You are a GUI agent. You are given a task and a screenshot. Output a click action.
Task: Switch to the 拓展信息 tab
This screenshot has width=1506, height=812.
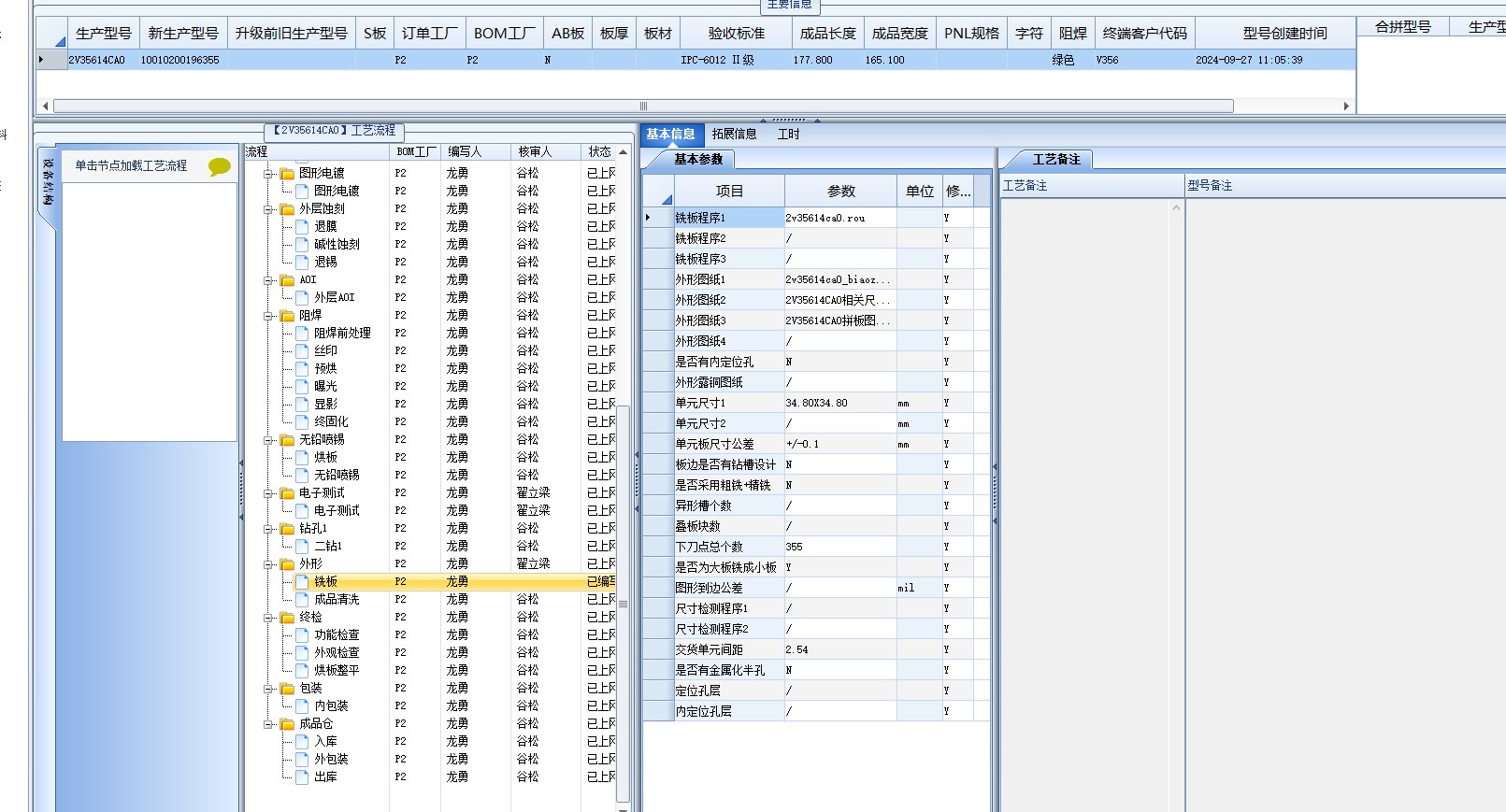pos(734,135)
